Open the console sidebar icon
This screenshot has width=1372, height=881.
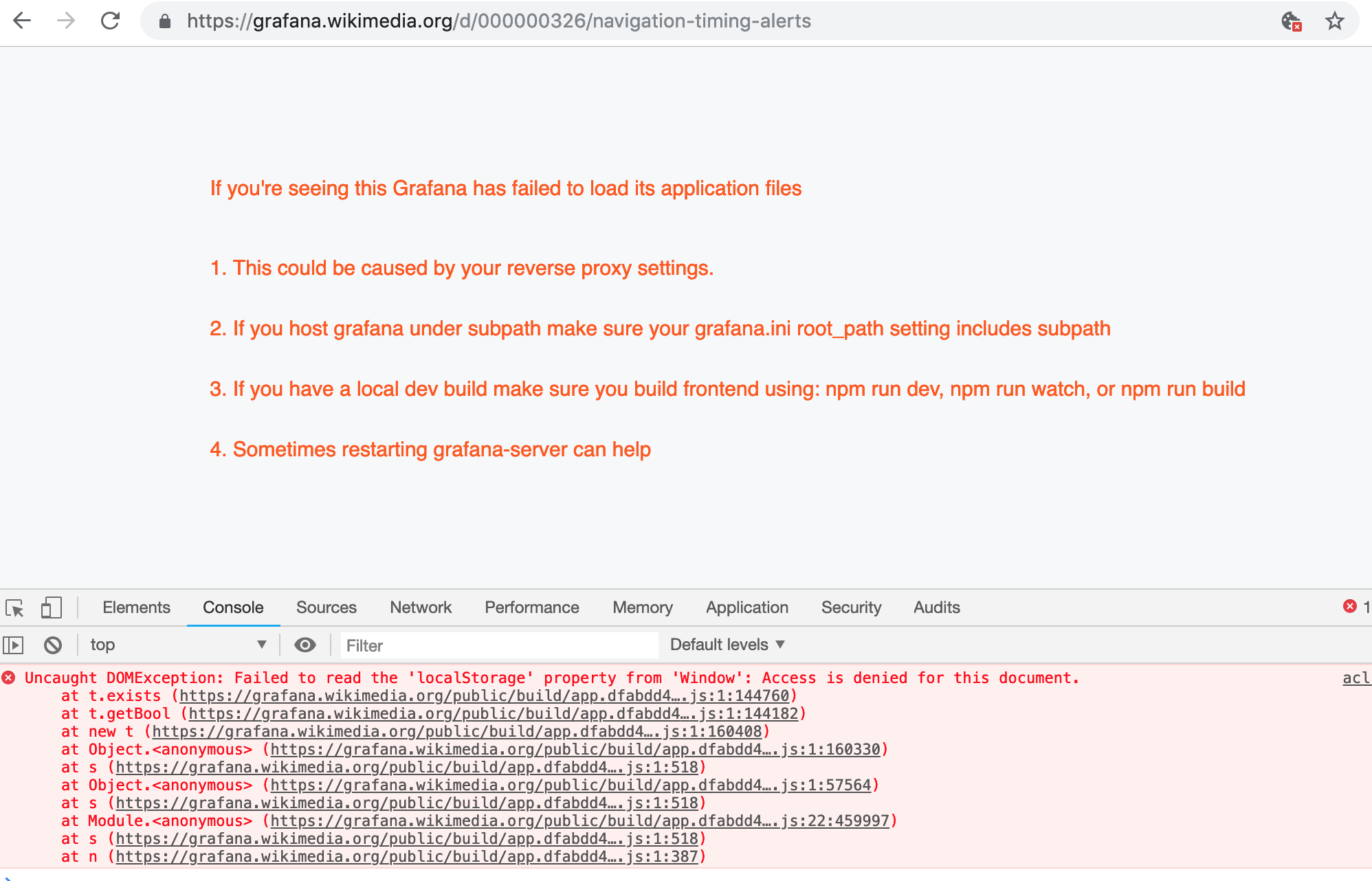[x=14, y=645]
